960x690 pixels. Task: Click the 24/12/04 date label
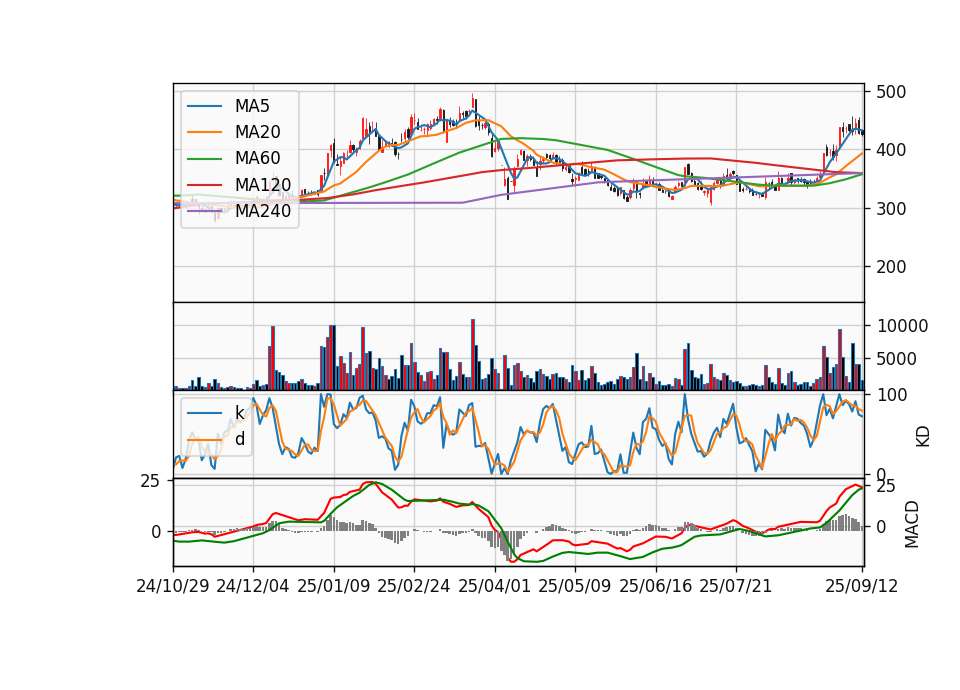tap(253, 586)
